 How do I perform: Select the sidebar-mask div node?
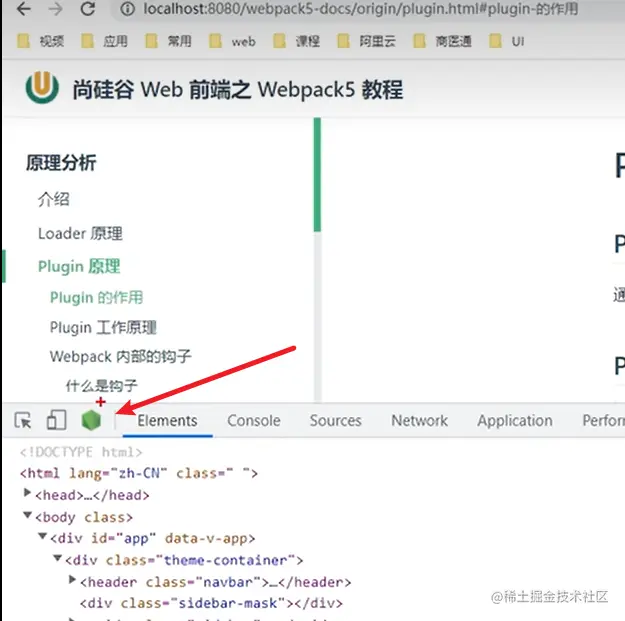pyautogui.click(x=211, y=603)
